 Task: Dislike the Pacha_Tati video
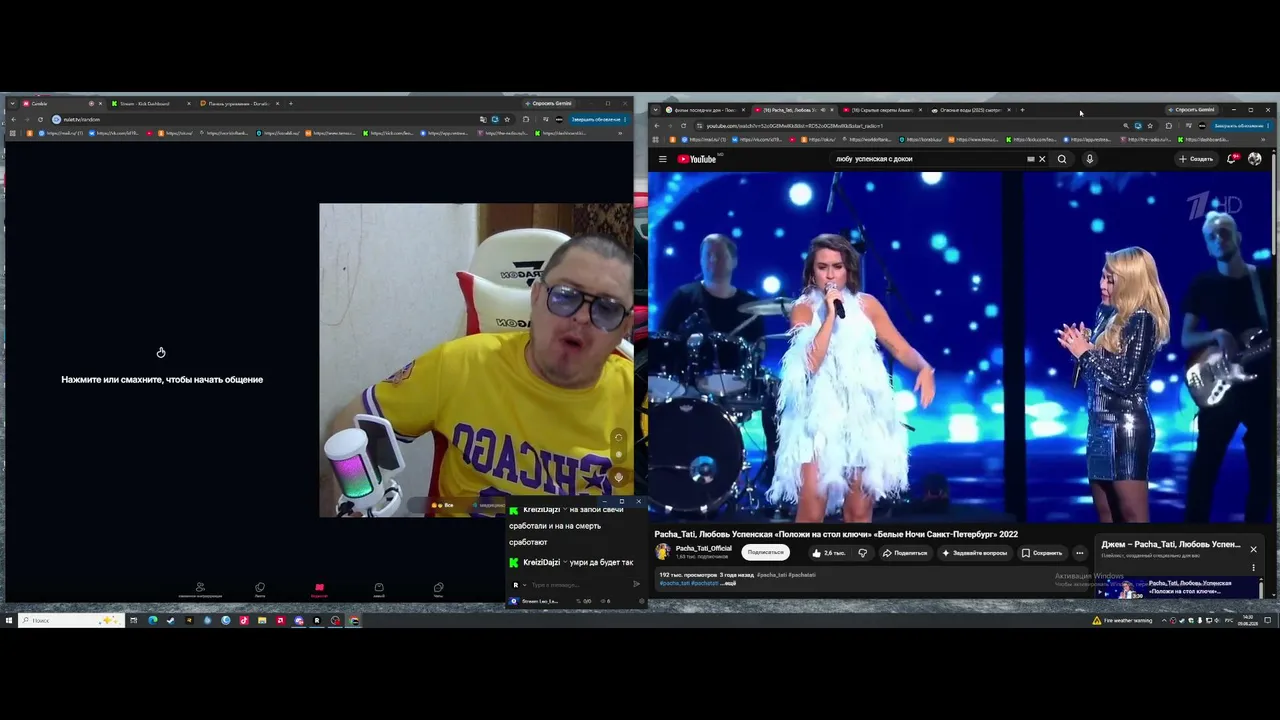[x=862, y=553]
